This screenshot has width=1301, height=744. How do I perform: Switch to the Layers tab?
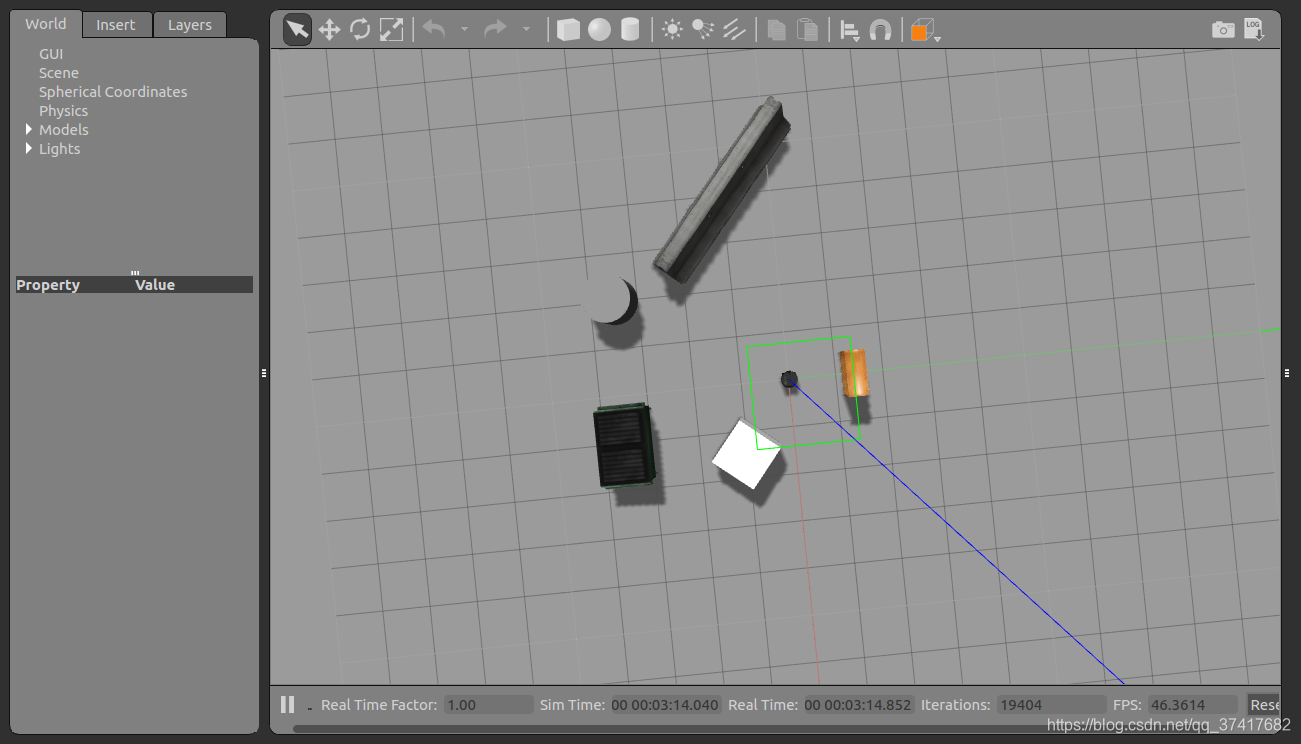[x=190, y=25]
